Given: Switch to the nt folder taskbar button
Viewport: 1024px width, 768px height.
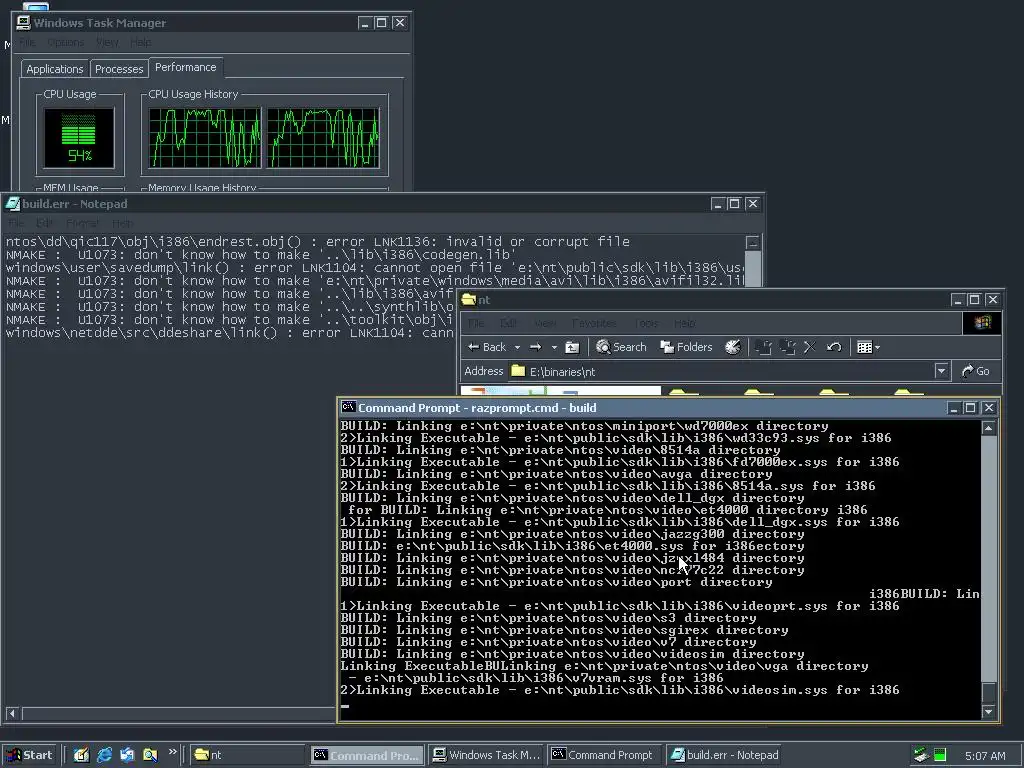Looking at the screenshot, I should [x=247, y=755].
